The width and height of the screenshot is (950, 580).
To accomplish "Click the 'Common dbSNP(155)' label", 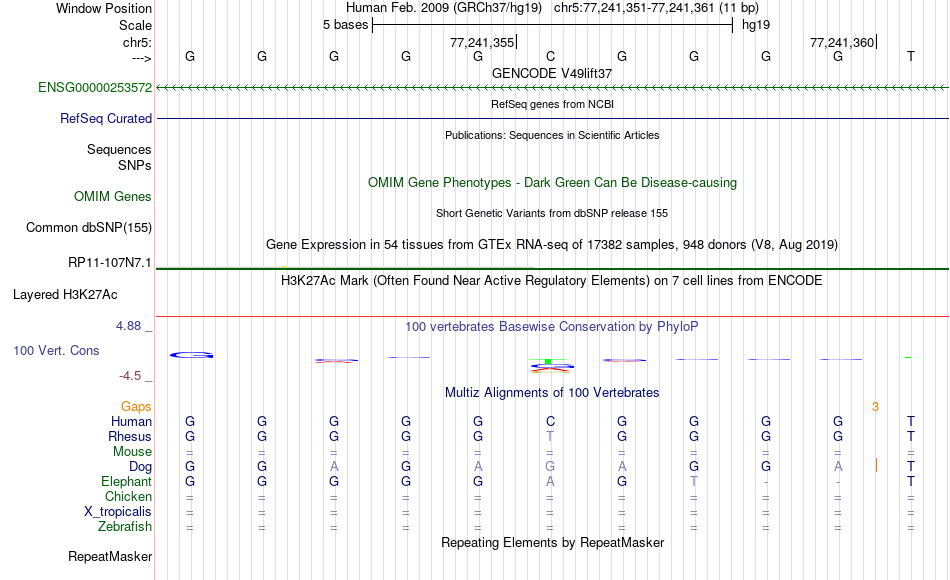I will click(x=89, y=227).
